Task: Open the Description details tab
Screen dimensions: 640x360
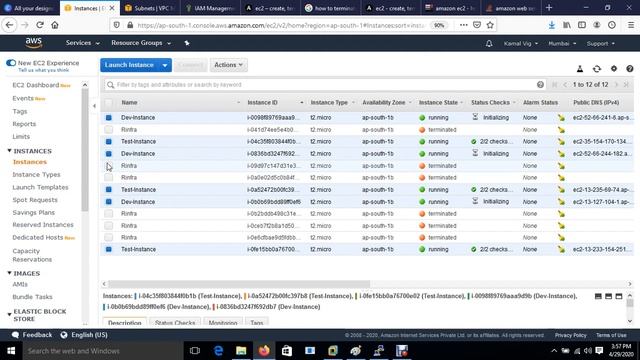Action: (x=124, y=322)
